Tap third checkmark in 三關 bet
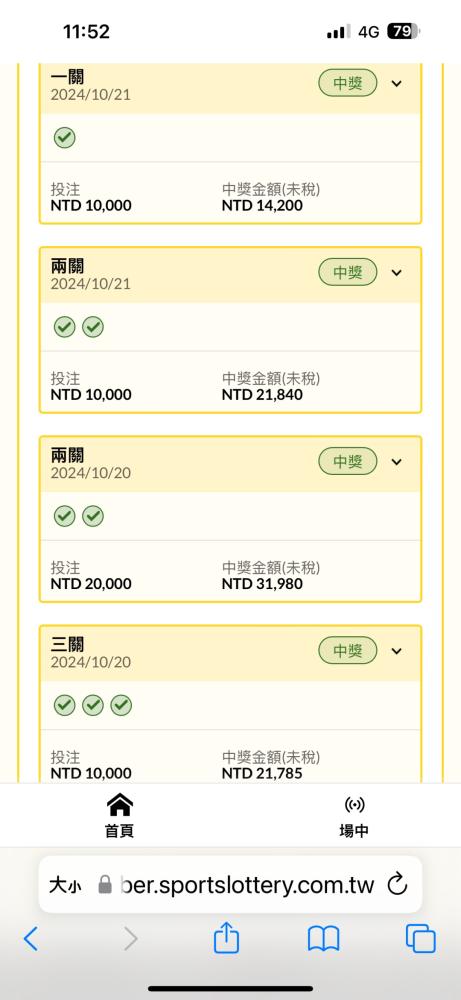Viewport: 461px width, 1000px height. coord(121,705)
